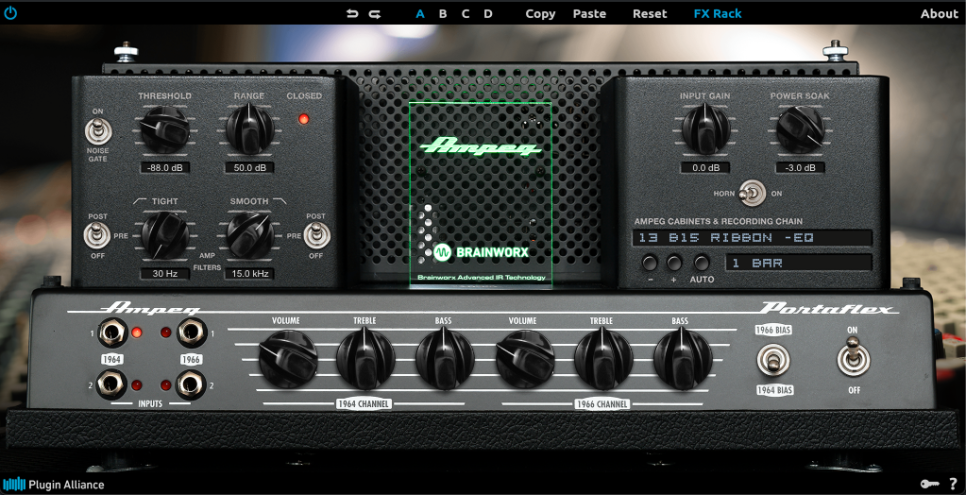The image size is (966, 495).
Task: Flip the 1966/1964 Bias switch
Action: [773, 361]
